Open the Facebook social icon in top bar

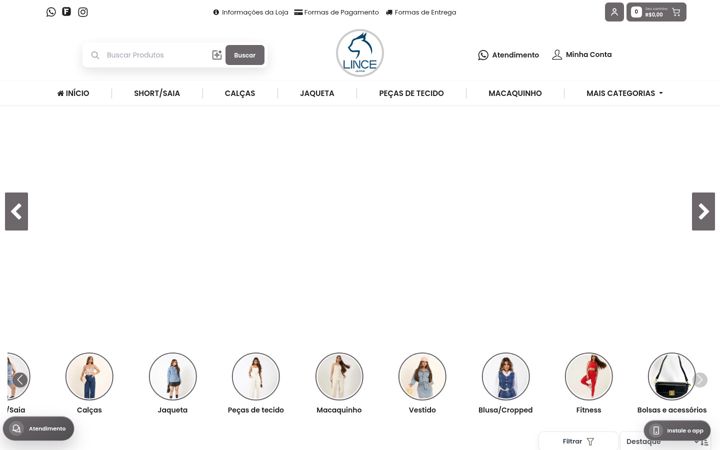(67, 11)
